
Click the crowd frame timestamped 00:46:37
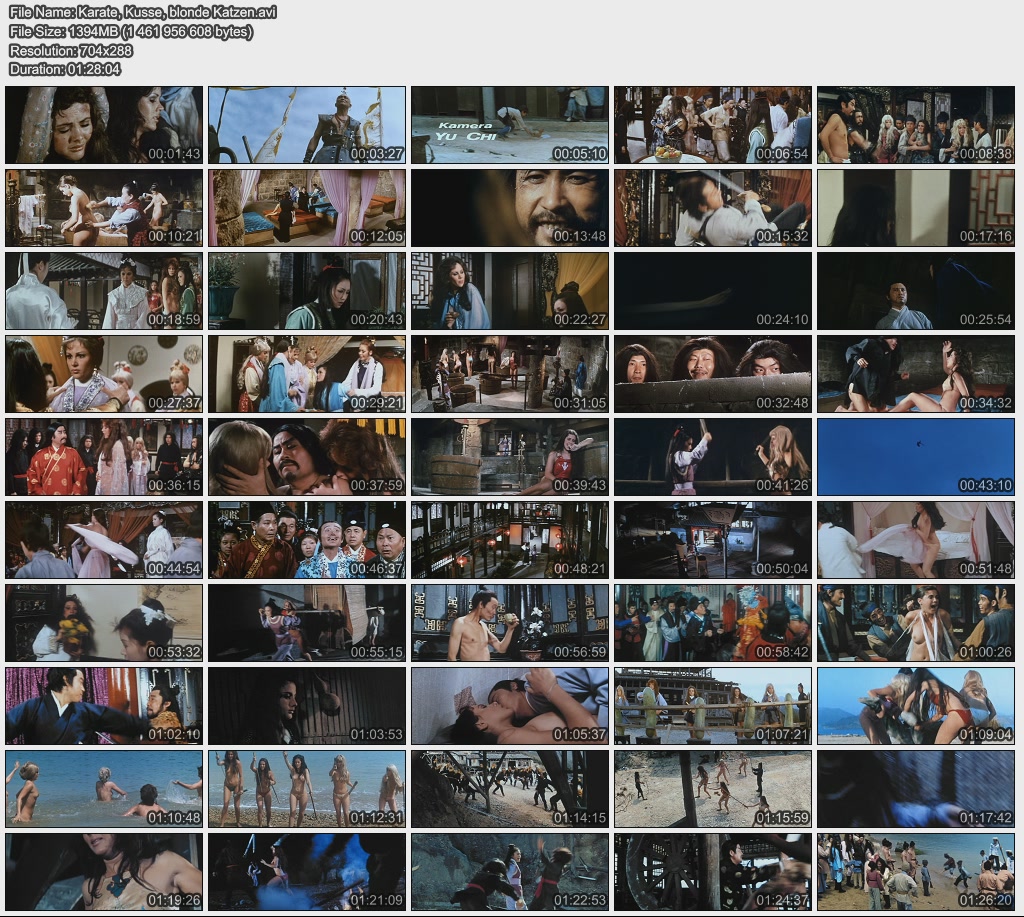[x=307, y=540]
